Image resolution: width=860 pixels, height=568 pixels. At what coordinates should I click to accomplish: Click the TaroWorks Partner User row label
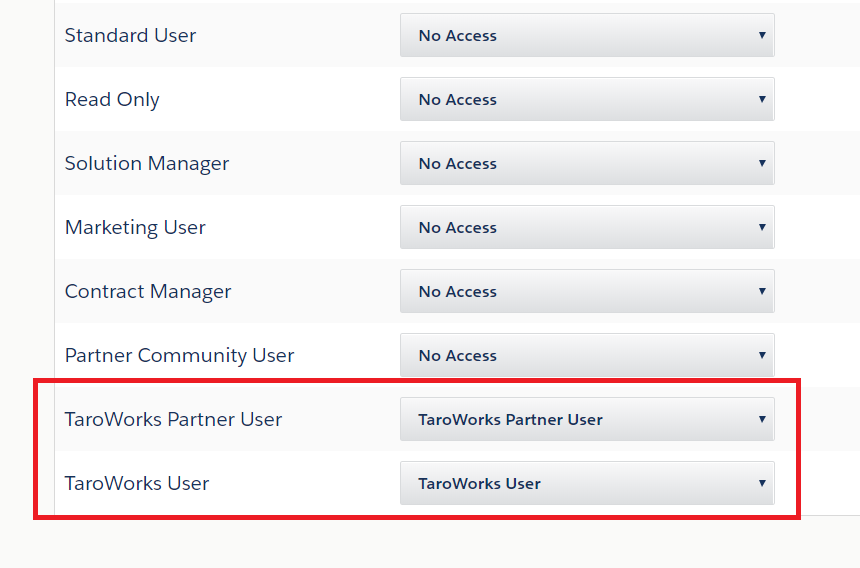[173, 419]
